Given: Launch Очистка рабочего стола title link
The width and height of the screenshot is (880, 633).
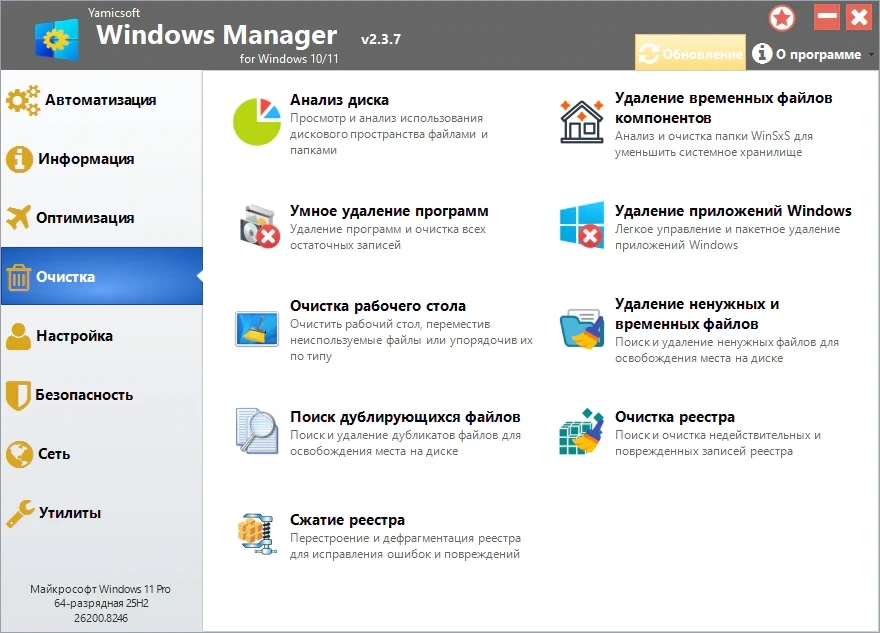Looking at the screenshot, I should 378,306.
